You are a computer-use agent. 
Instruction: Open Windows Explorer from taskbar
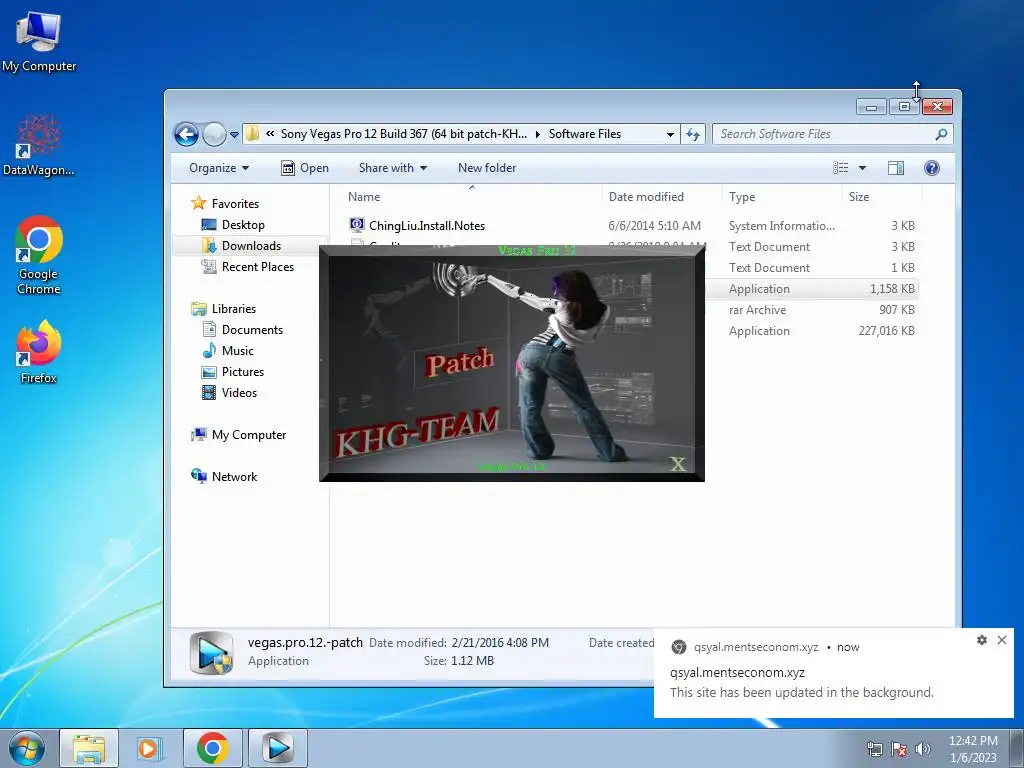click(x=89, y=748)
